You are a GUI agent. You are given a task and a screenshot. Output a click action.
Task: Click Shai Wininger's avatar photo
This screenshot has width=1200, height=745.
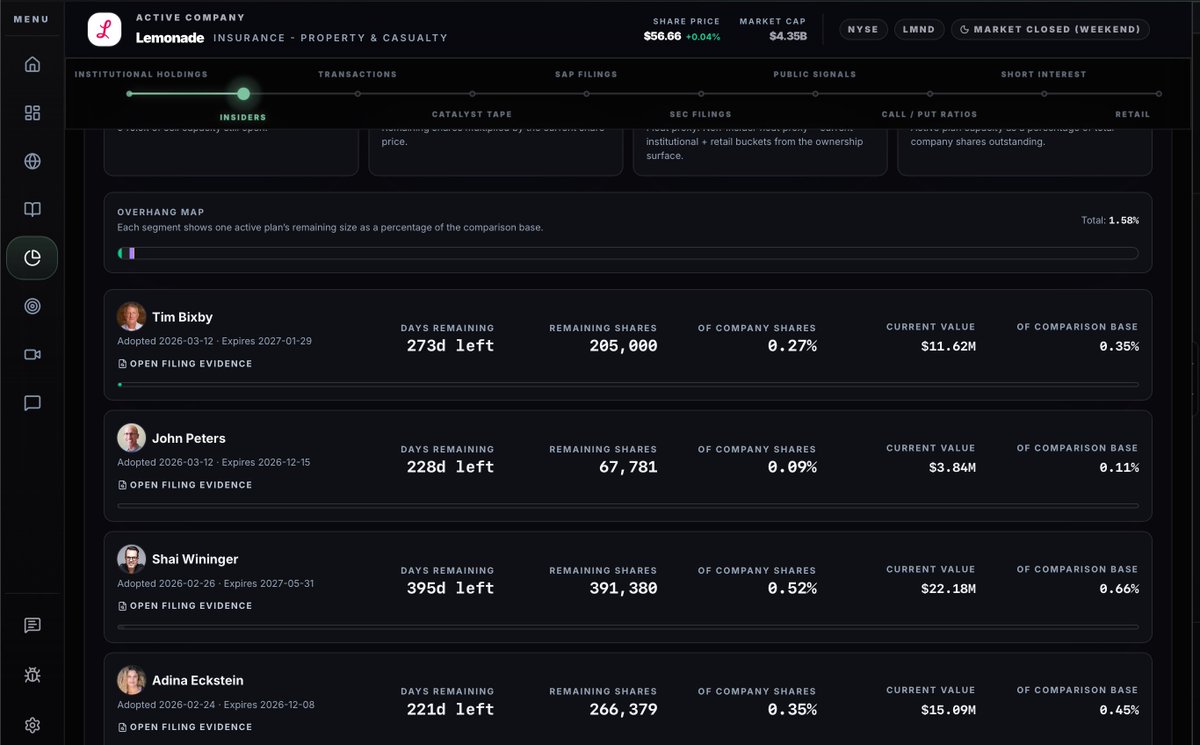tap(131, 559)
